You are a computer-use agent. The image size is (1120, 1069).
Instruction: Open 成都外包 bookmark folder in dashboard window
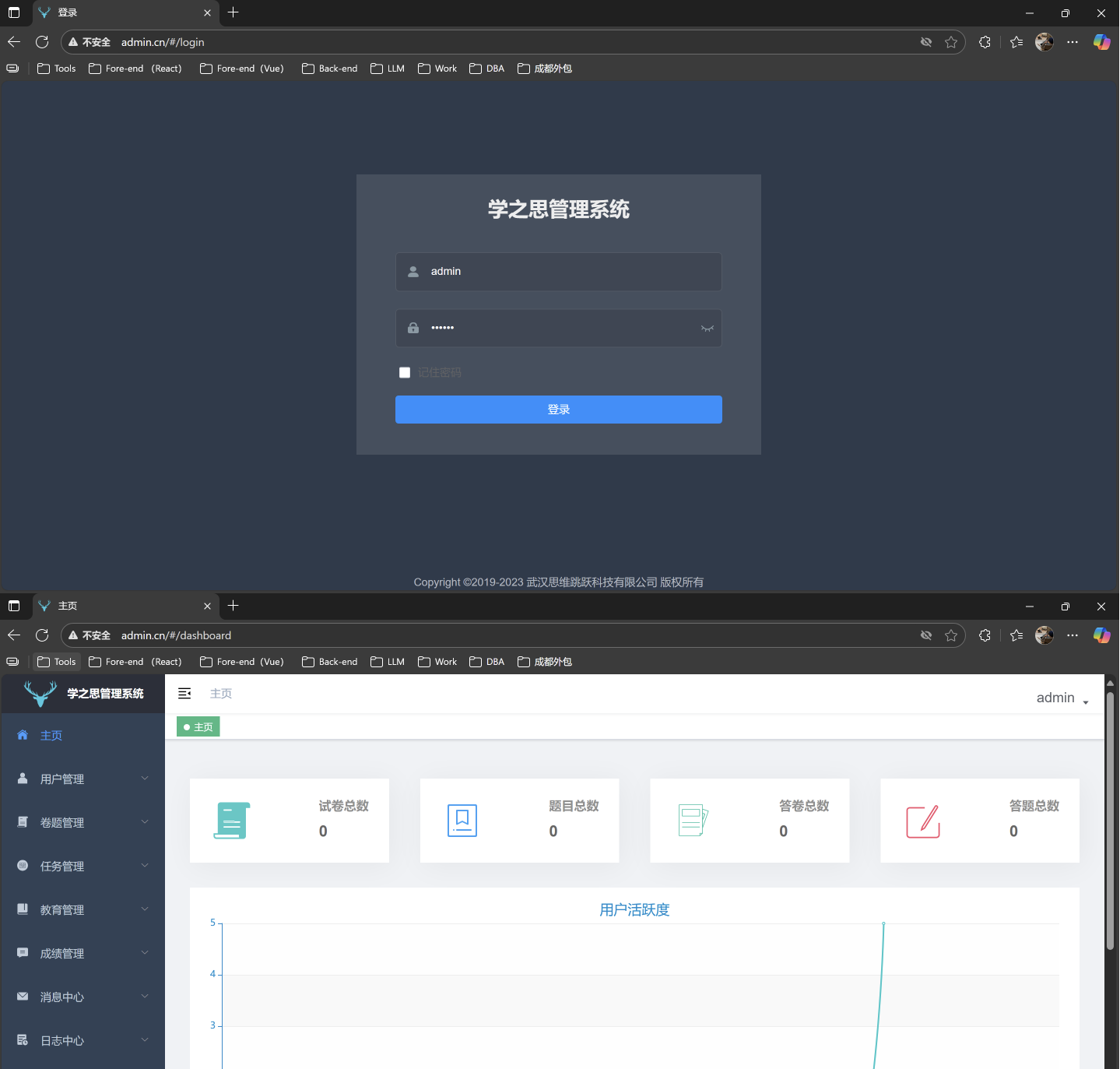pyautogui.click(x=545, y=662)
